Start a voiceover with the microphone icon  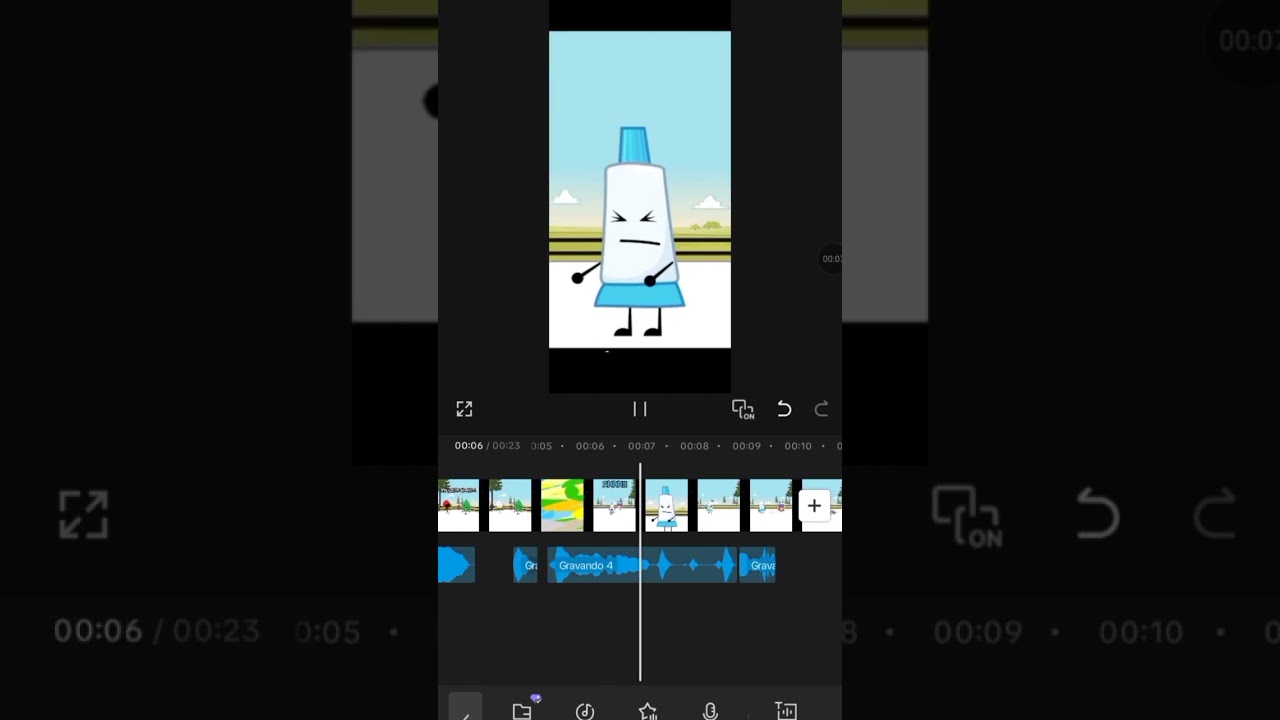coord(710,711)
